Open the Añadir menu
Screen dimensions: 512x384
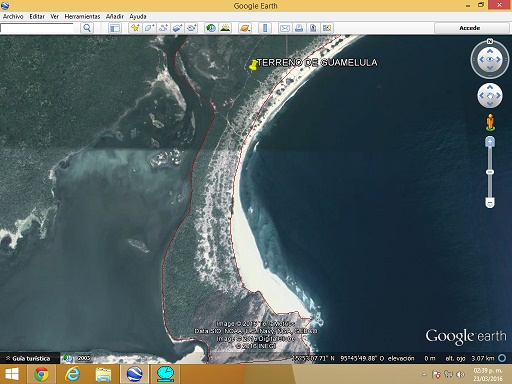(115, 16)
